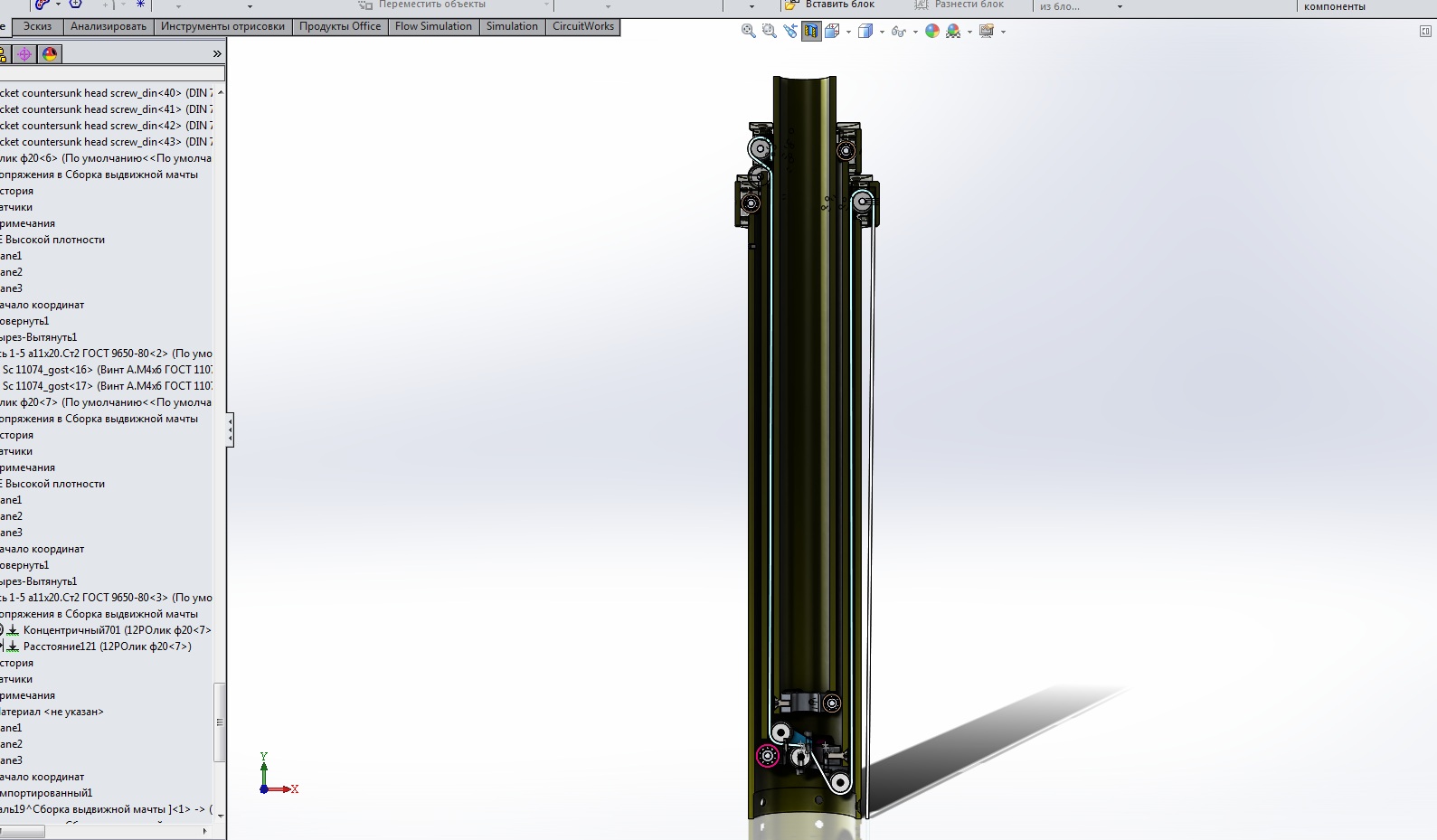
Task: Click the feature tree horizontal scrollbar
Action: pos(22,832)
